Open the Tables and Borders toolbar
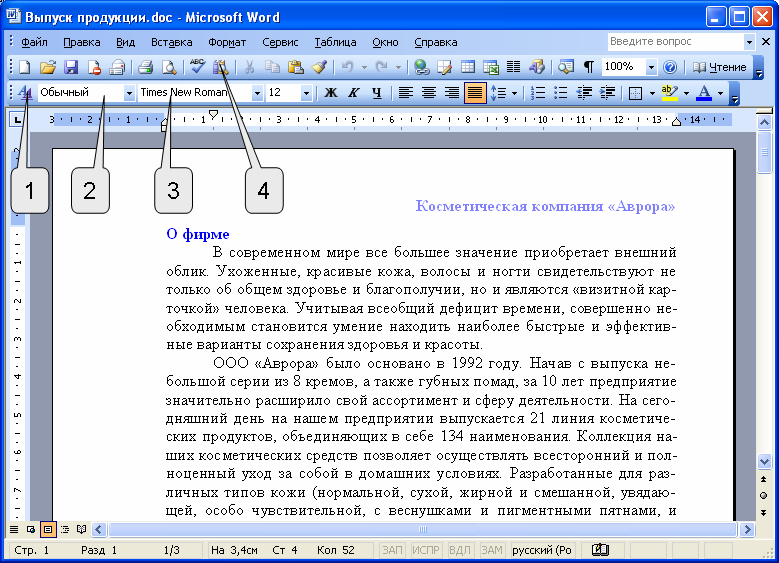779x563 pixels. coord(444,67)
